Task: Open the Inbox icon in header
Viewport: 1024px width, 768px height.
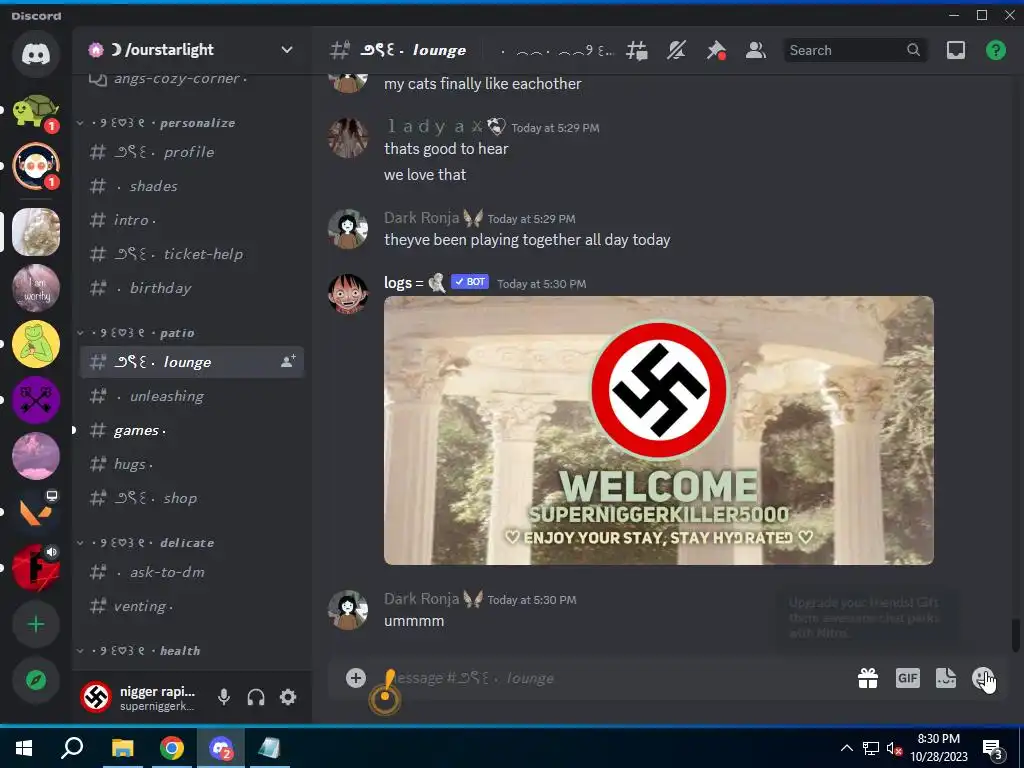Action: 956,50
